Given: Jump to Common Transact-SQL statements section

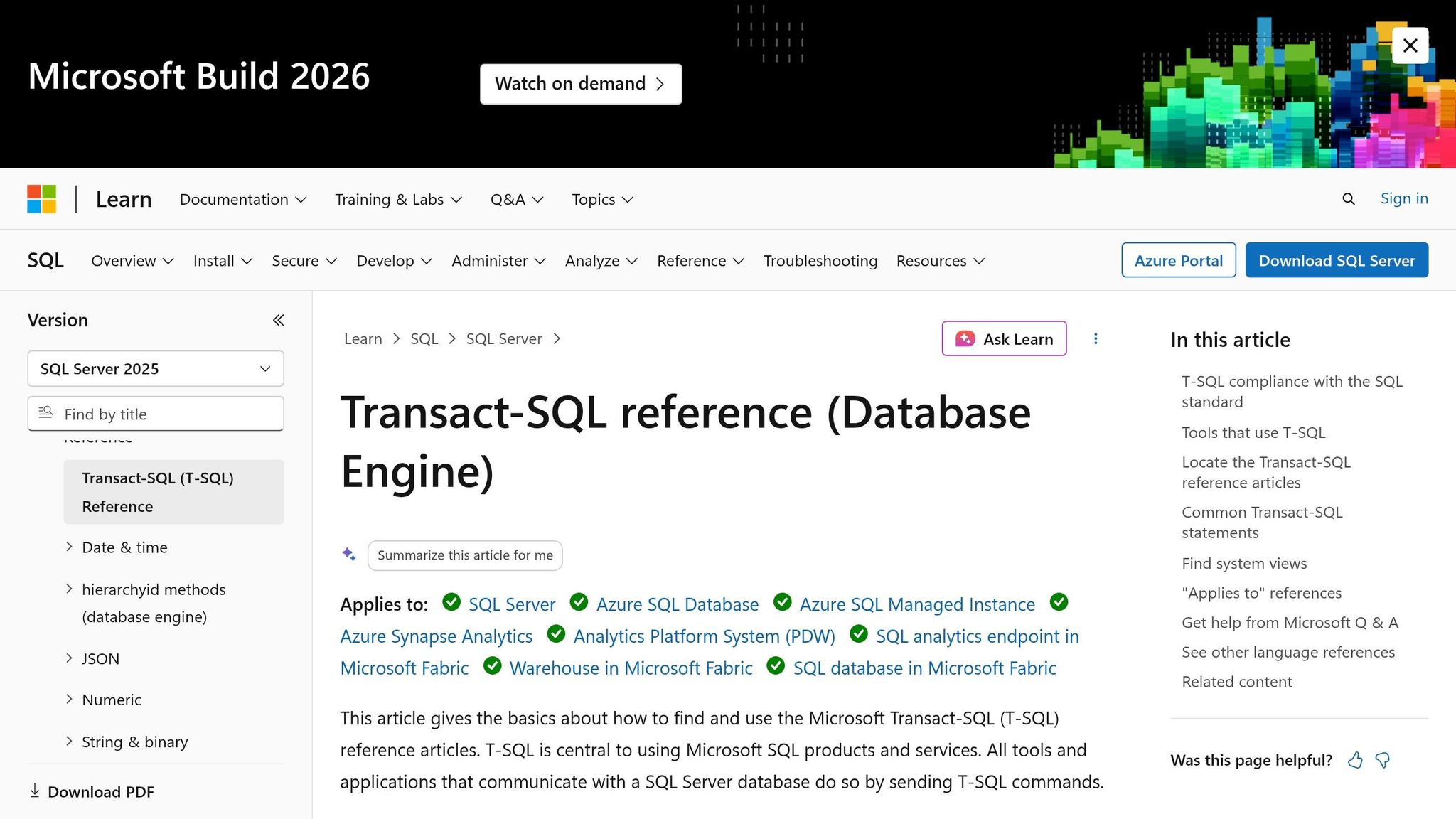Looking at the screenshot, I should pyautogui.click(x=1262, y=523).
